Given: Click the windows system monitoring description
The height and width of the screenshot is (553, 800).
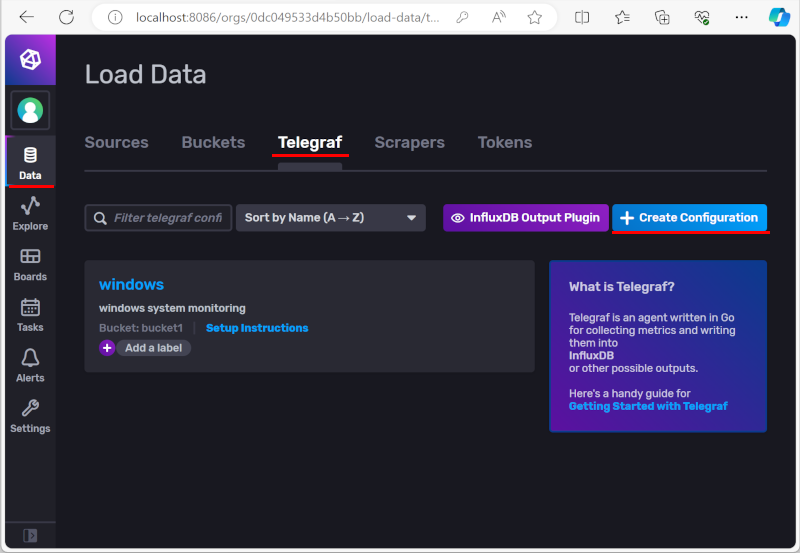Looking at the screenshot, I should click(x=172, y=308).
